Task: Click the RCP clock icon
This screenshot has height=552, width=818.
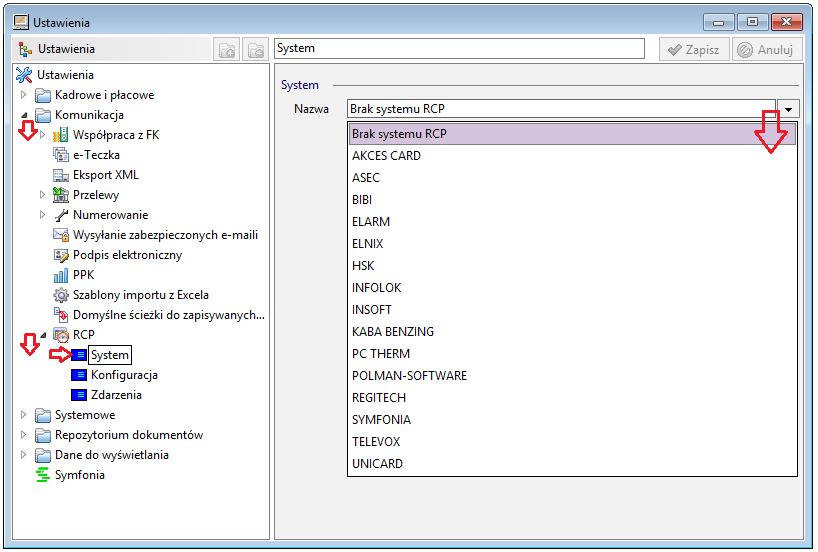Action: [x=61, y=335]
